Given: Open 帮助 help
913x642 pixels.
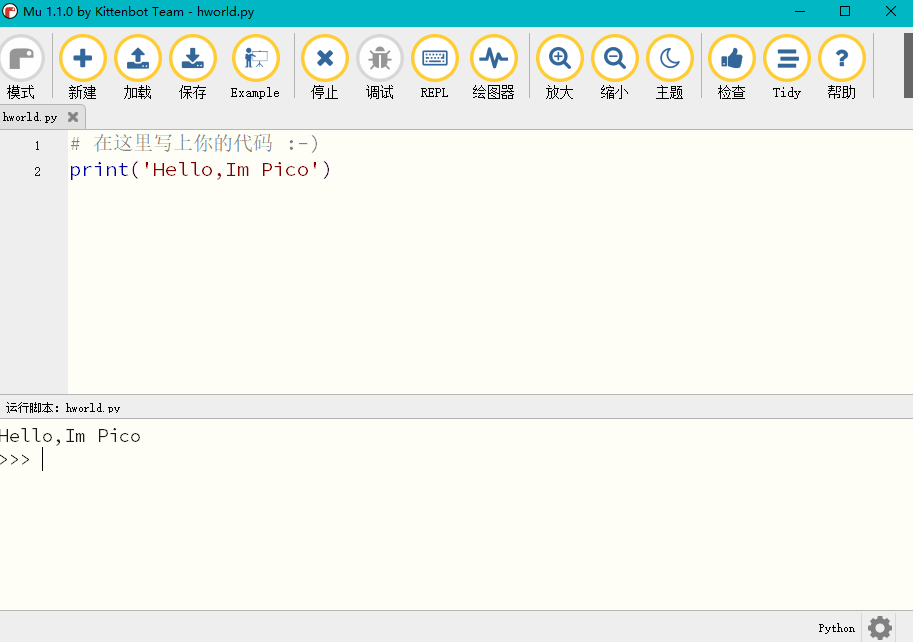Looking at the screenshot, I should click(841, 67).
